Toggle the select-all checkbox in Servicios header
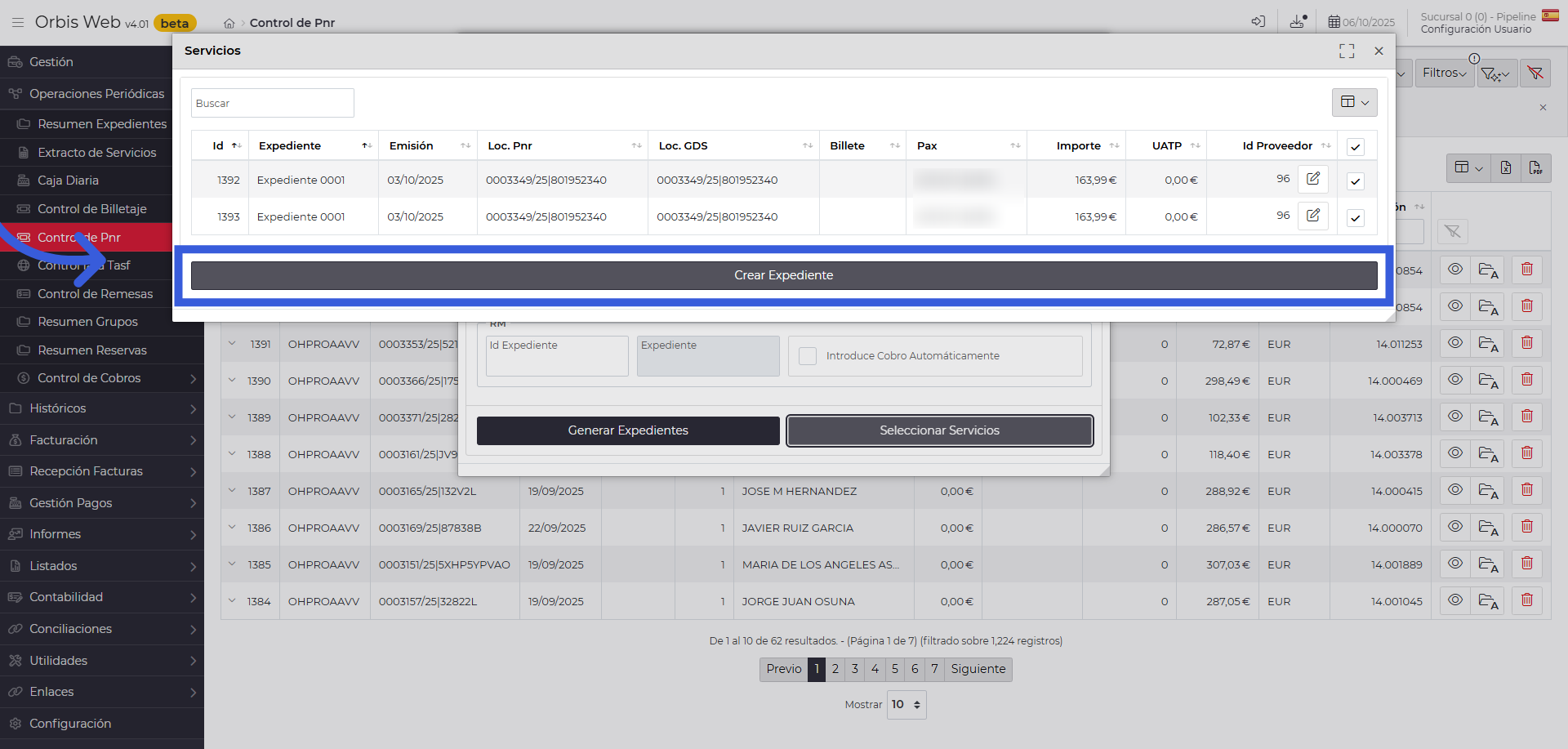1568x749 pixels. click(1356, 147)
